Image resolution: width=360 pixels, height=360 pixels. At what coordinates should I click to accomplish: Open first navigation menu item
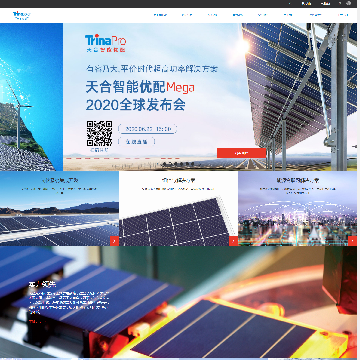pos(160,15)
